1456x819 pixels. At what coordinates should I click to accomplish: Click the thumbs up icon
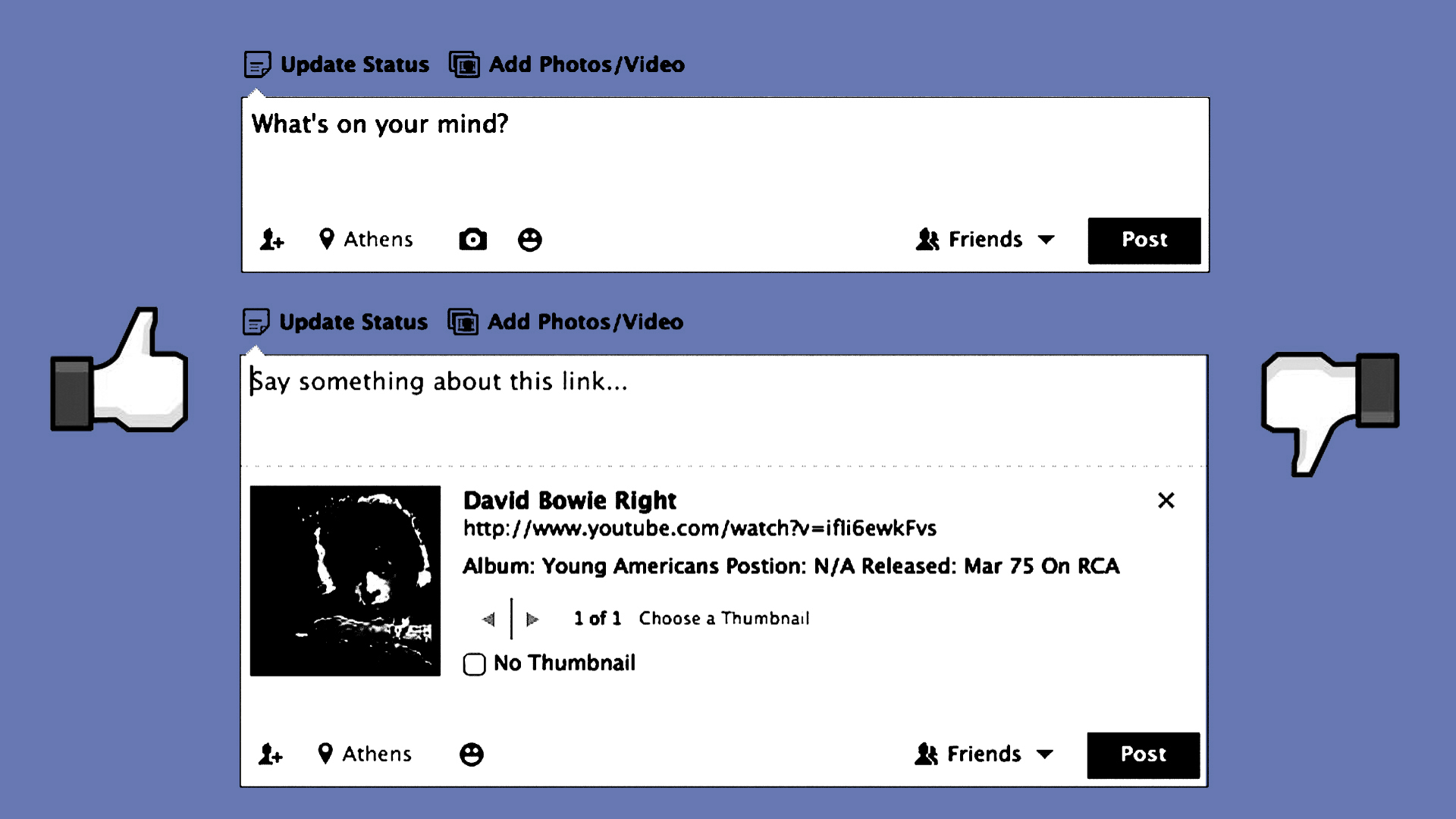point(120,372)
